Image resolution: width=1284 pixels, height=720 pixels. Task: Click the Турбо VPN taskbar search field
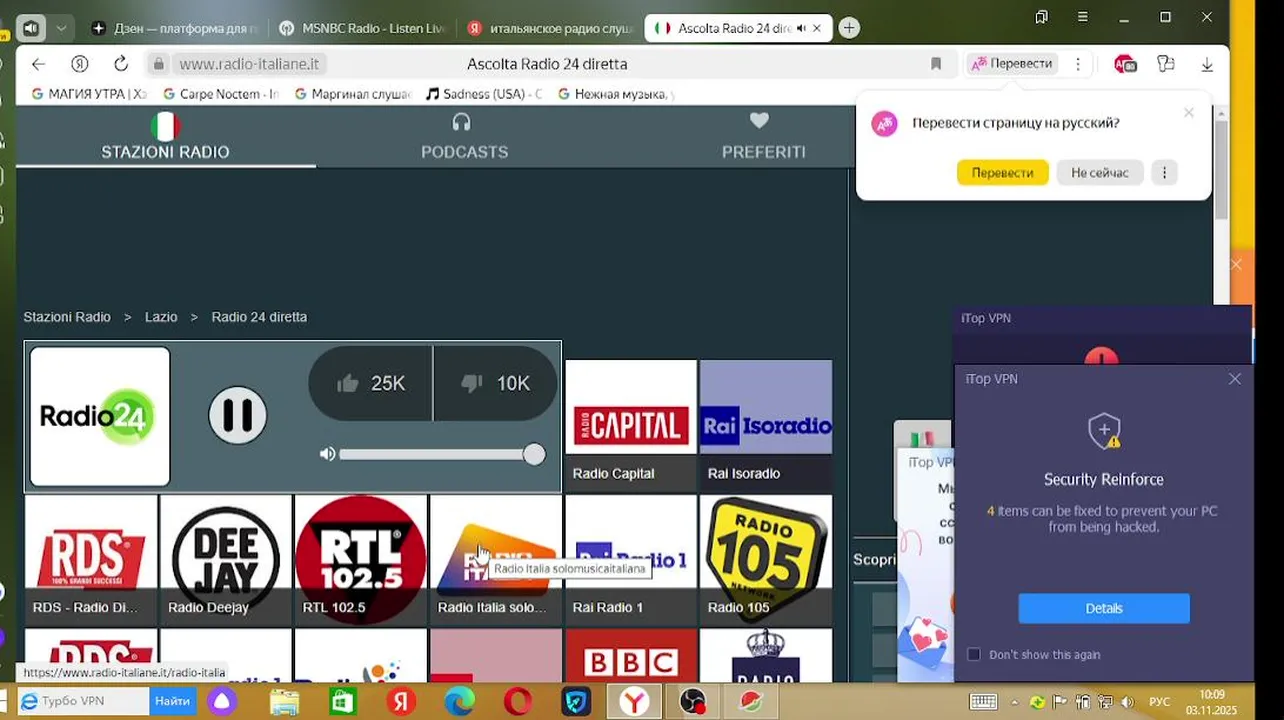click(x=84, y=701)
